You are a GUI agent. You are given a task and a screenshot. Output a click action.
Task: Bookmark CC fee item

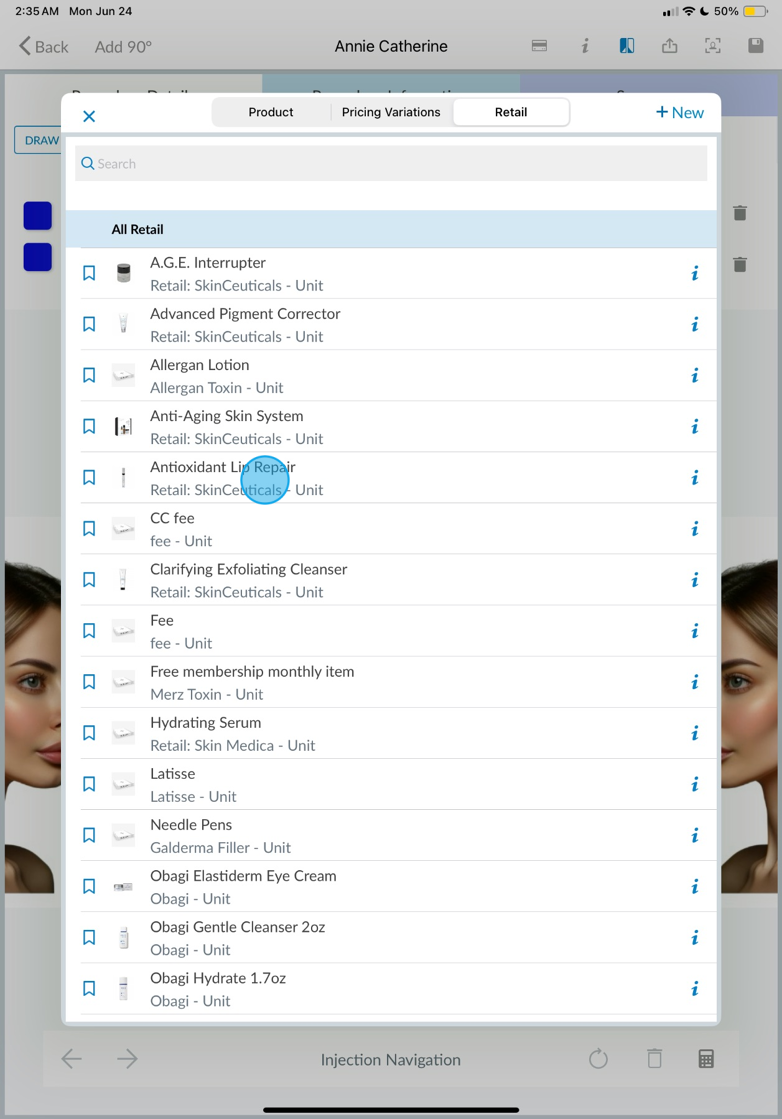[x=89, y=528]
